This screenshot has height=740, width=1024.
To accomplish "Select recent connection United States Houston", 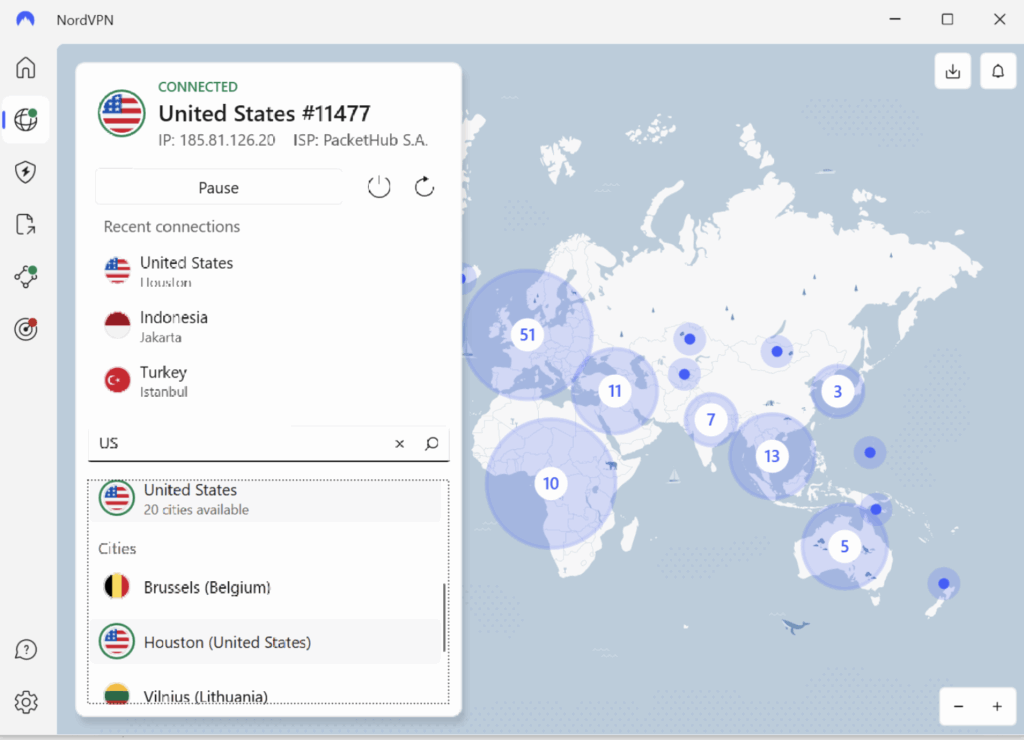I will (269, 272).
